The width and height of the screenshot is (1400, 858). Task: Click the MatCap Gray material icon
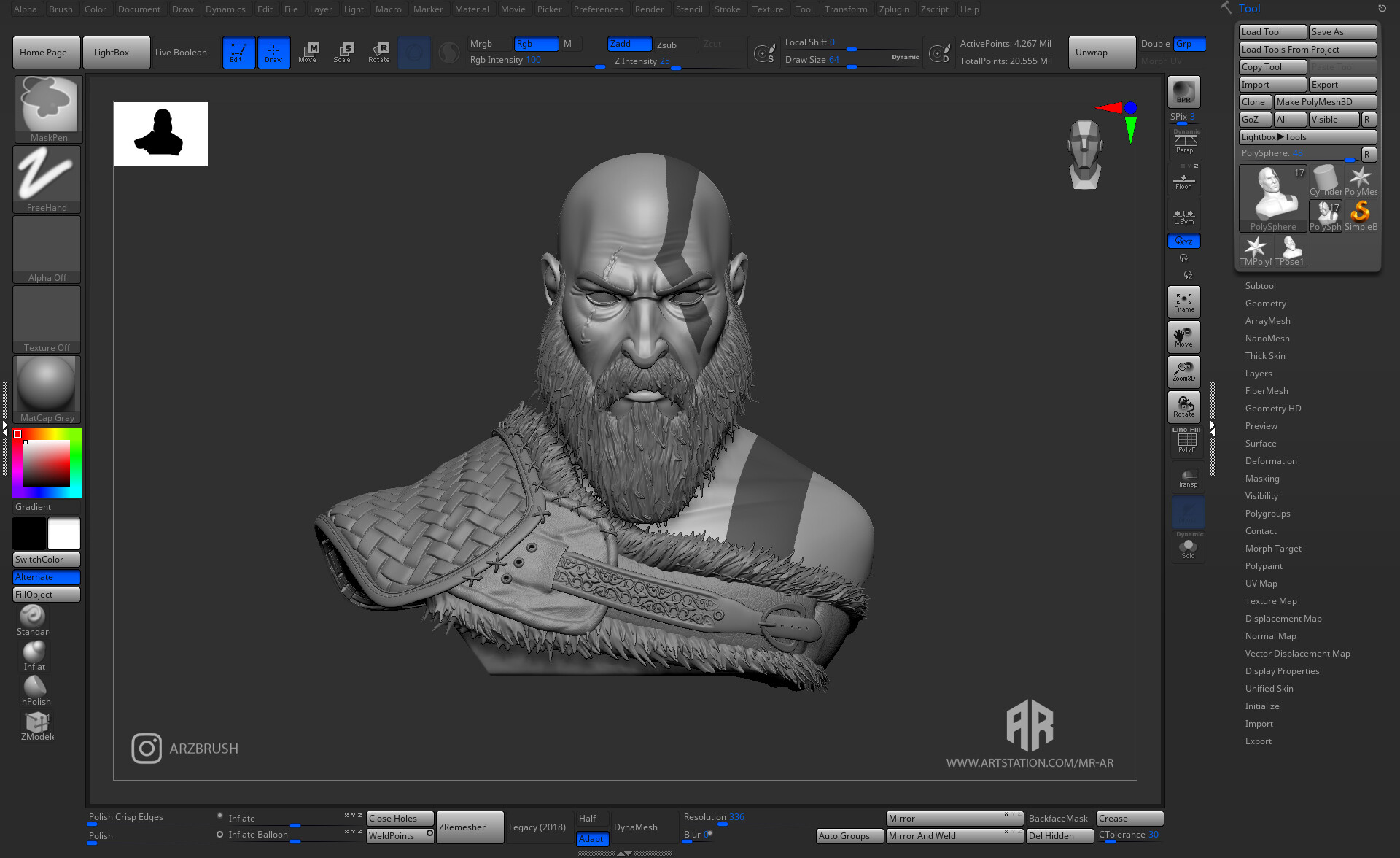coord(46,384)
